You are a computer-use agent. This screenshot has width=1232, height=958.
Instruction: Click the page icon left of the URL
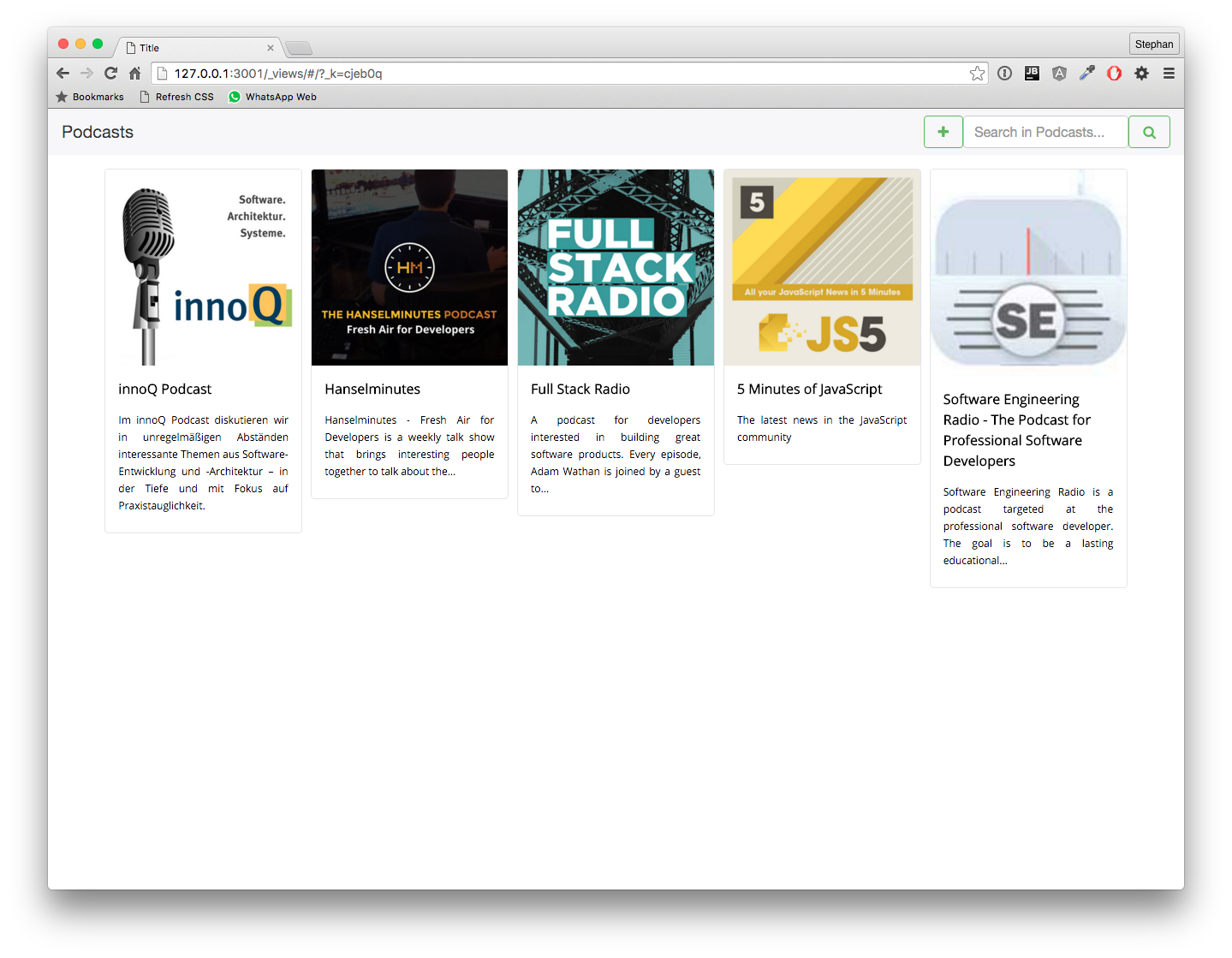(163, 74)
